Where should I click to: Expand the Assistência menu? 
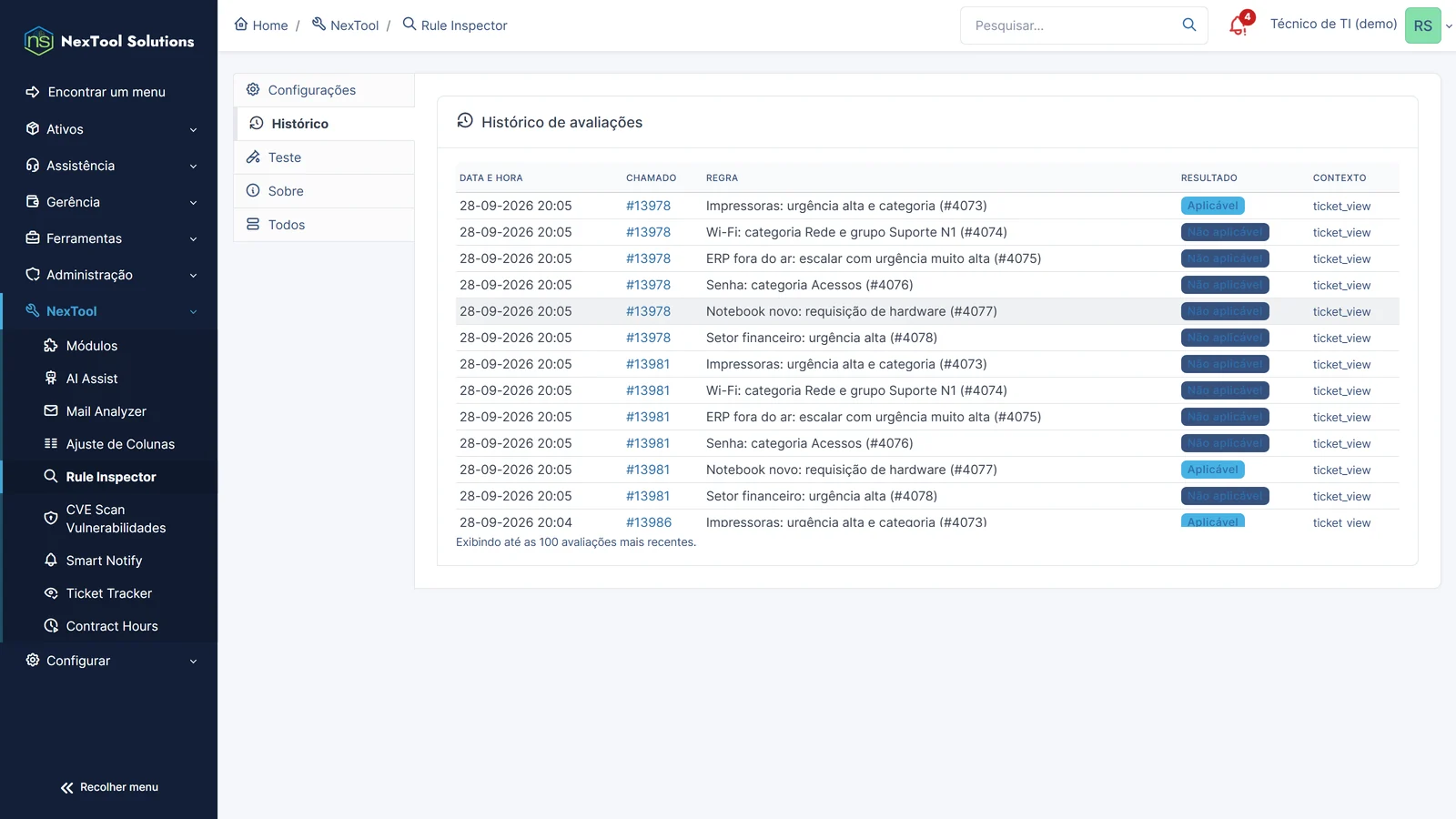(109, 166)
